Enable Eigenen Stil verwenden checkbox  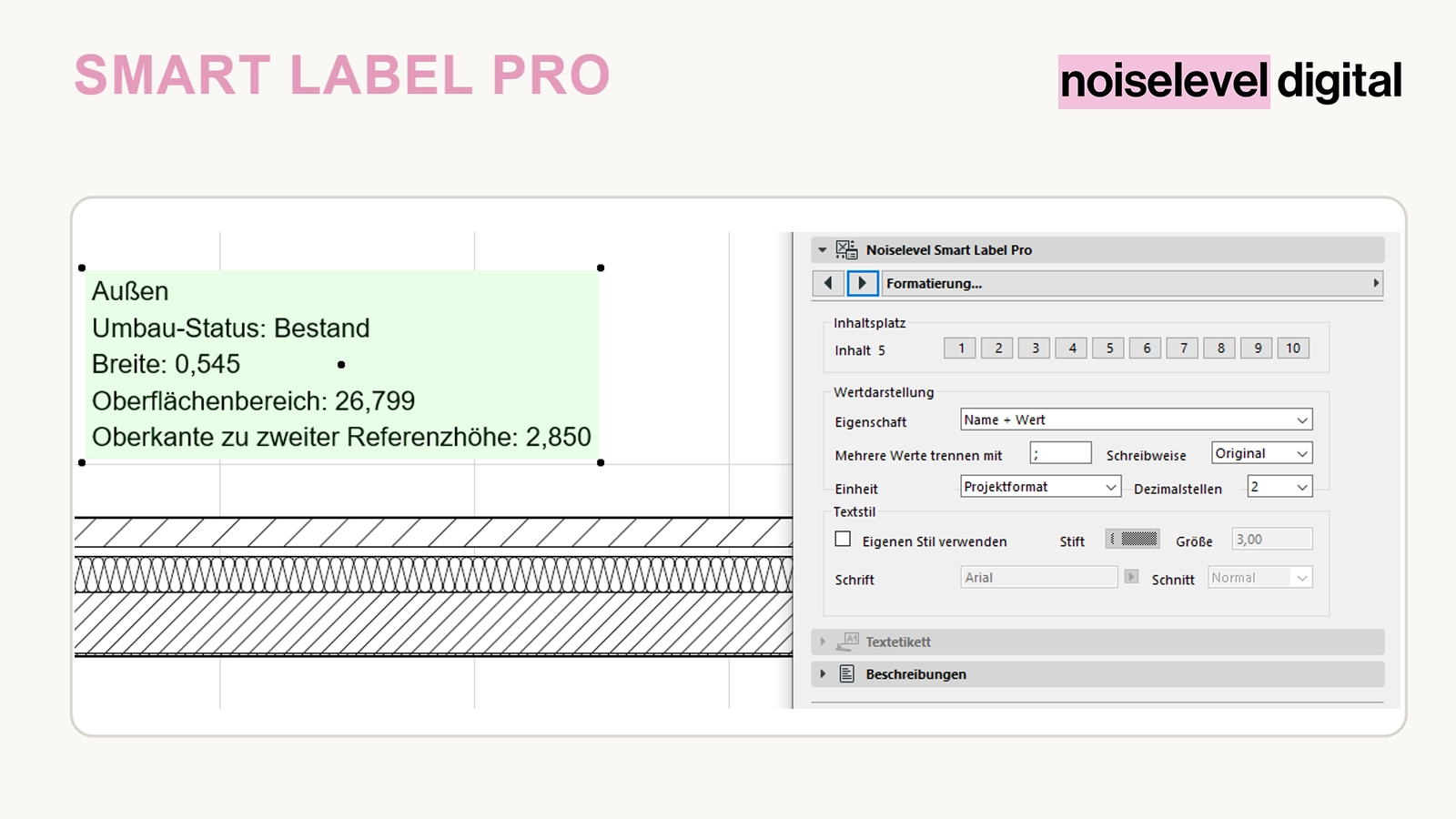click(844, 540)
